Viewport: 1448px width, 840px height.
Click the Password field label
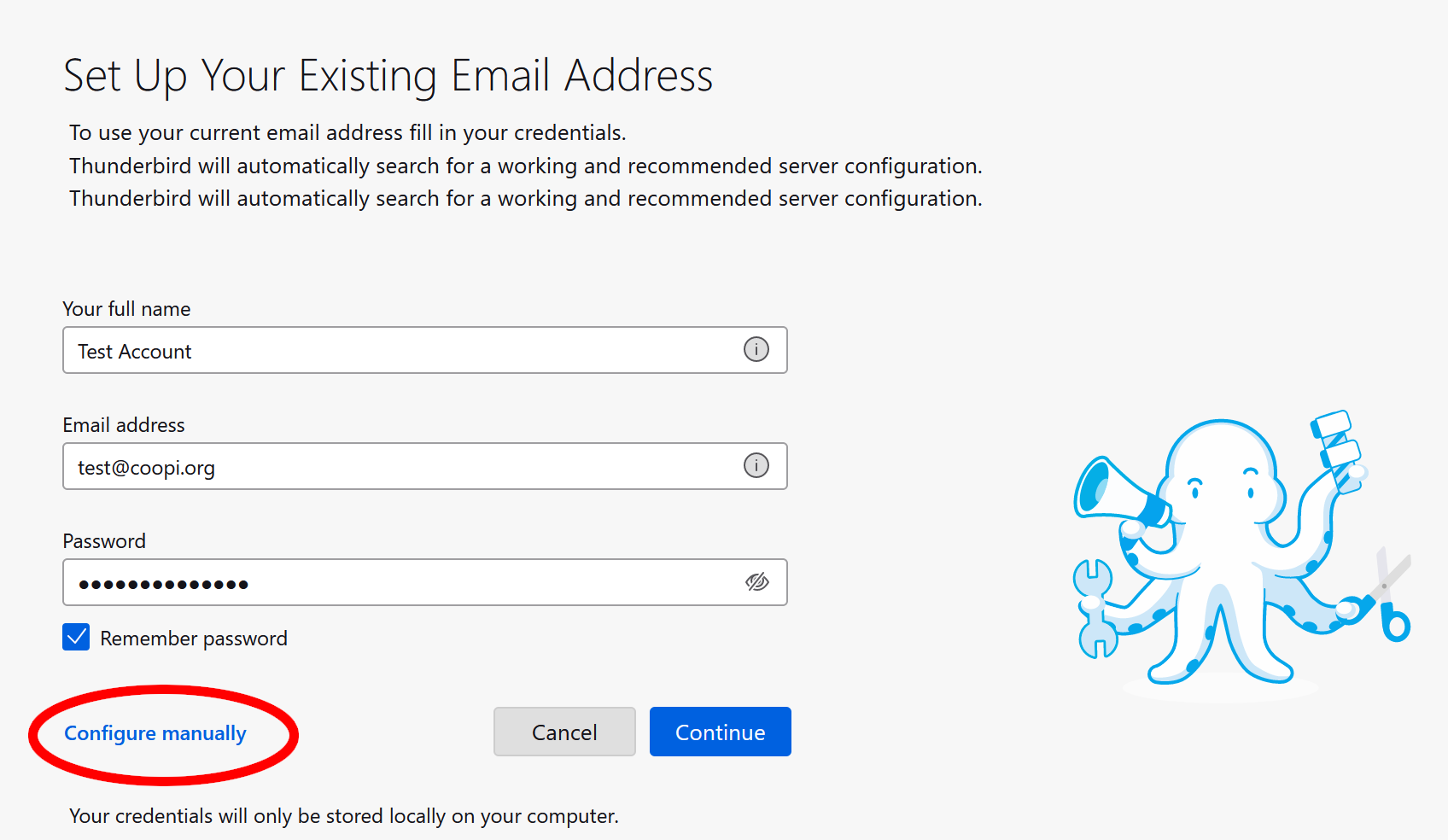[104, 541]
